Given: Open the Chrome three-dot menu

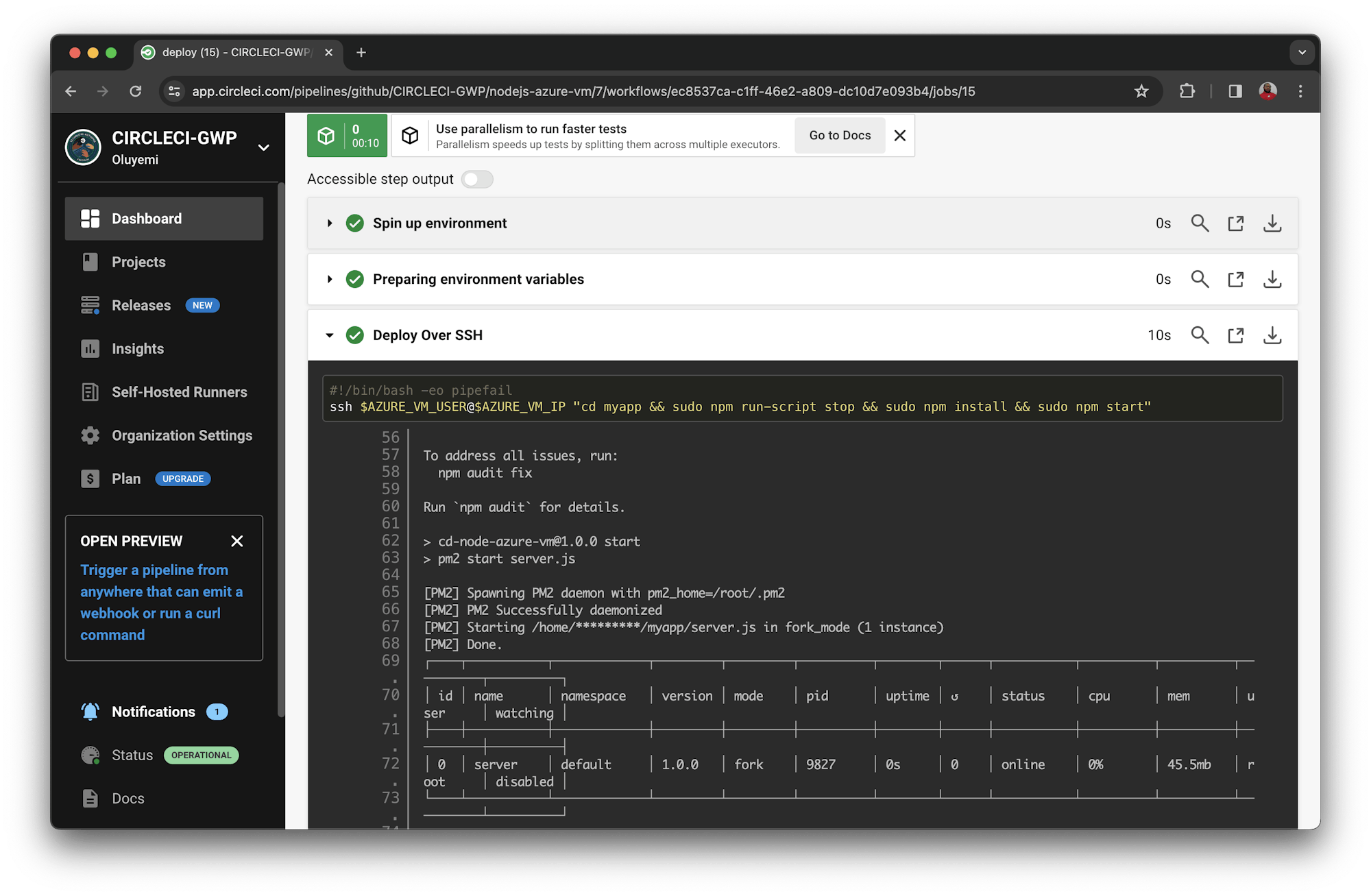Looking at the screenshot, I should (x=1300, y=91).
